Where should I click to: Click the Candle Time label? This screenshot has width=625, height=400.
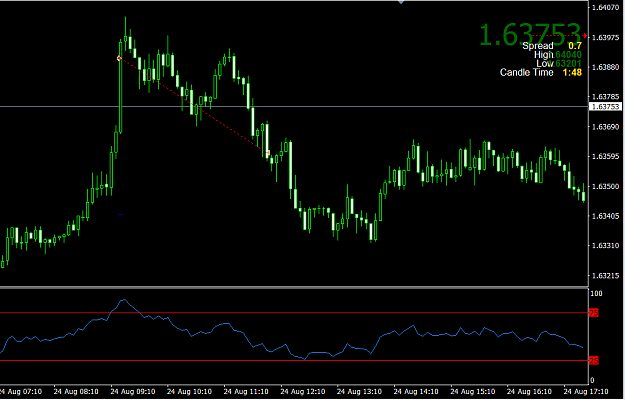pyautogui.click(x=527, y=73)
